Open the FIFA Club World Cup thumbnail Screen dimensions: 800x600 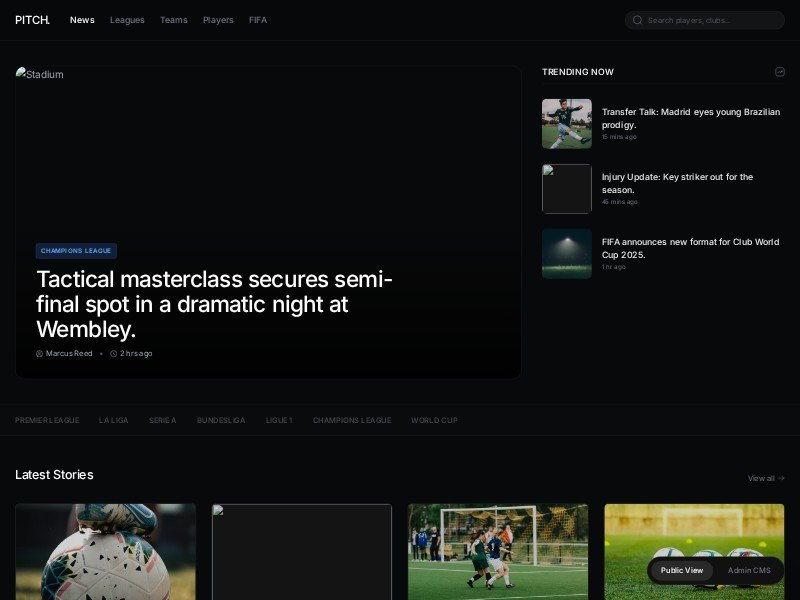click(566, 254)
